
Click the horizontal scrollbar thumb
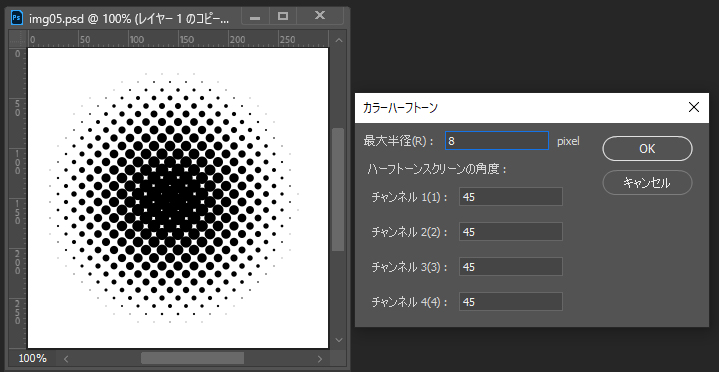click(192, 358)
